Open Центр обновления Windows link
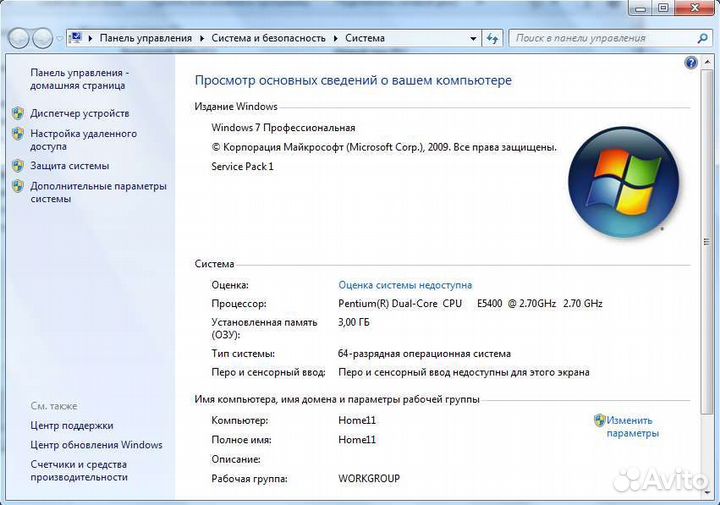Screen dimensions: 720x505 tap(96, 445)
